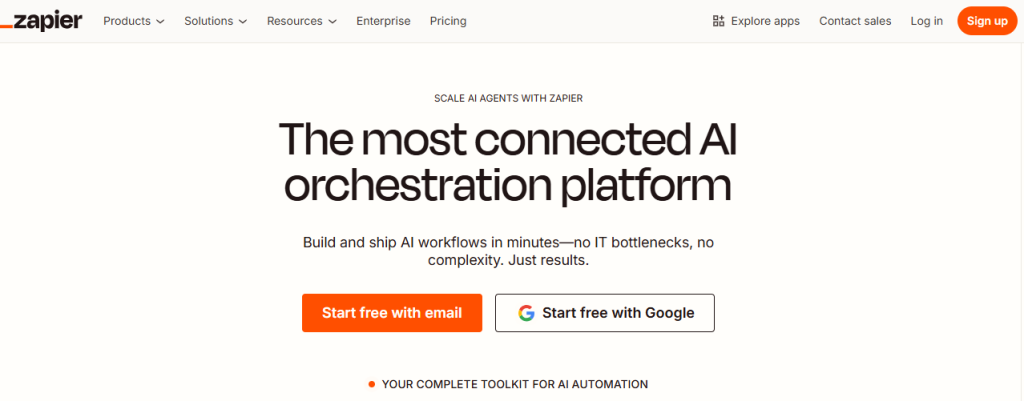
Task: Click the Log in link
Action: [x=927, y=21]
